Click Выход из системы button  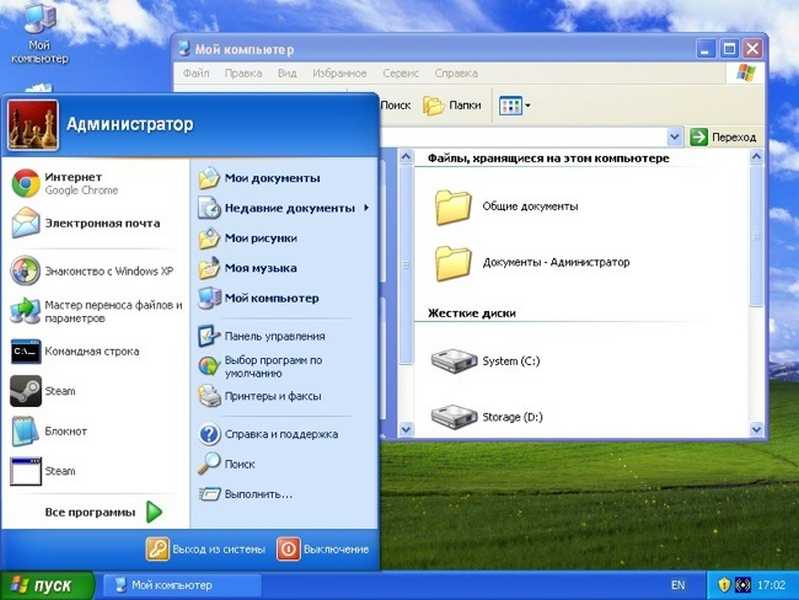tap(205, 549)
